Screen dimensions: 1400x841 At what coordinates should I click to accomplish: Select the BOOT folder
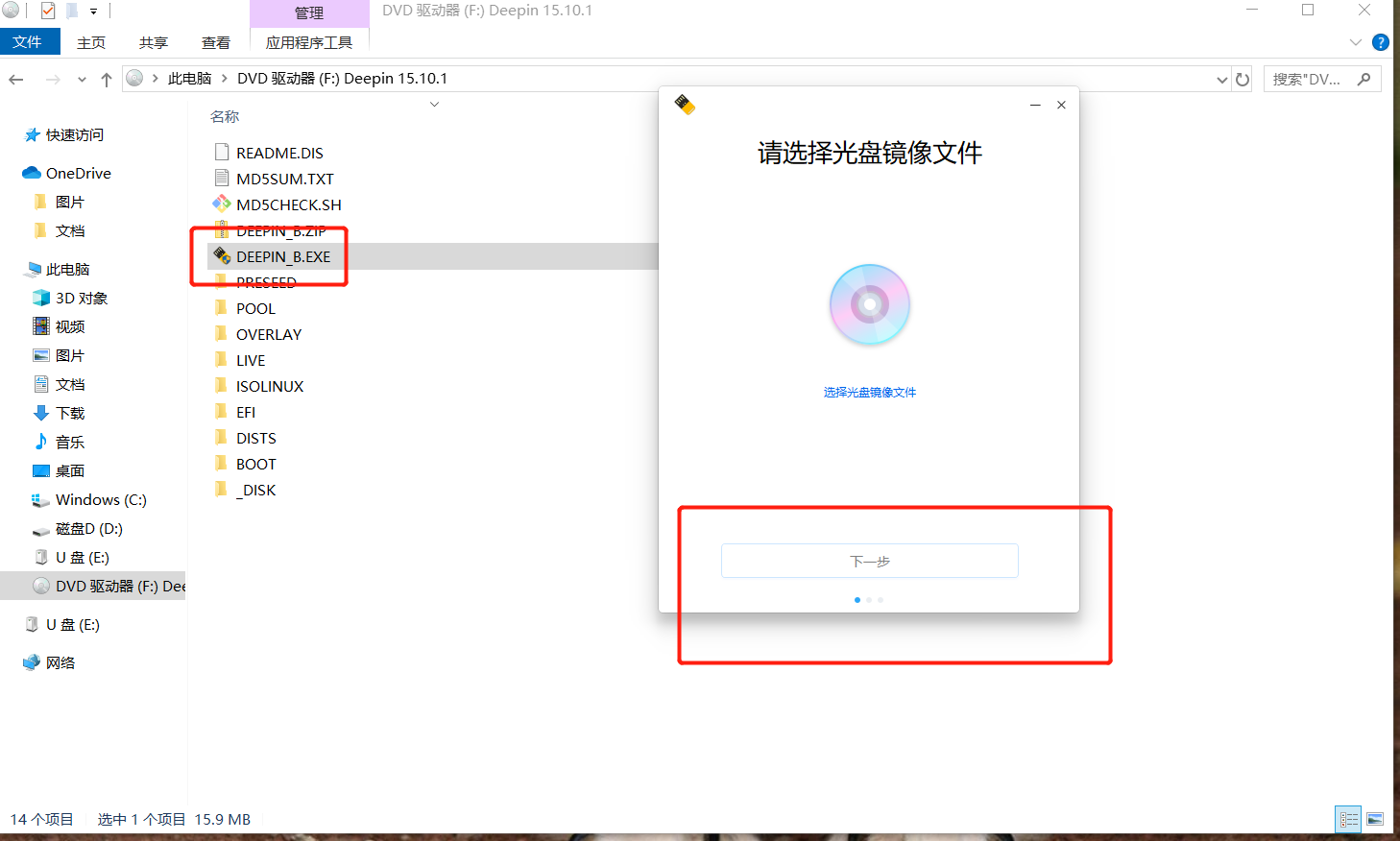click(x=256, y=464)
